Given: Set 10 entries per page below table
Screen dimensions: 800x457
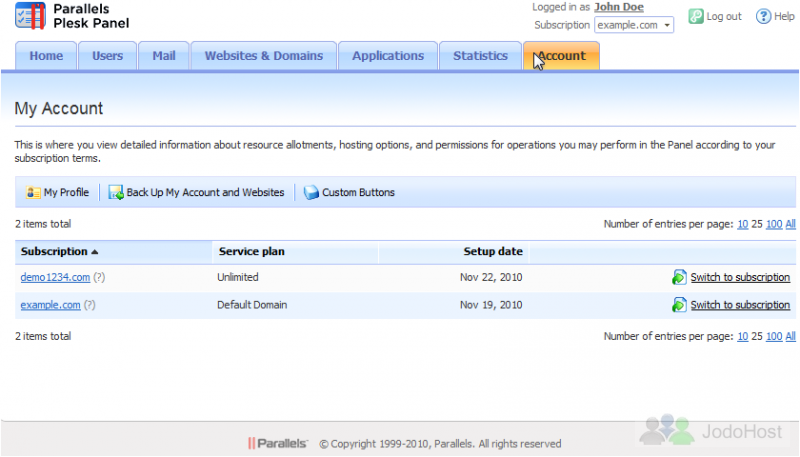Looking at the screenshot, I should (x=742, y=336).
